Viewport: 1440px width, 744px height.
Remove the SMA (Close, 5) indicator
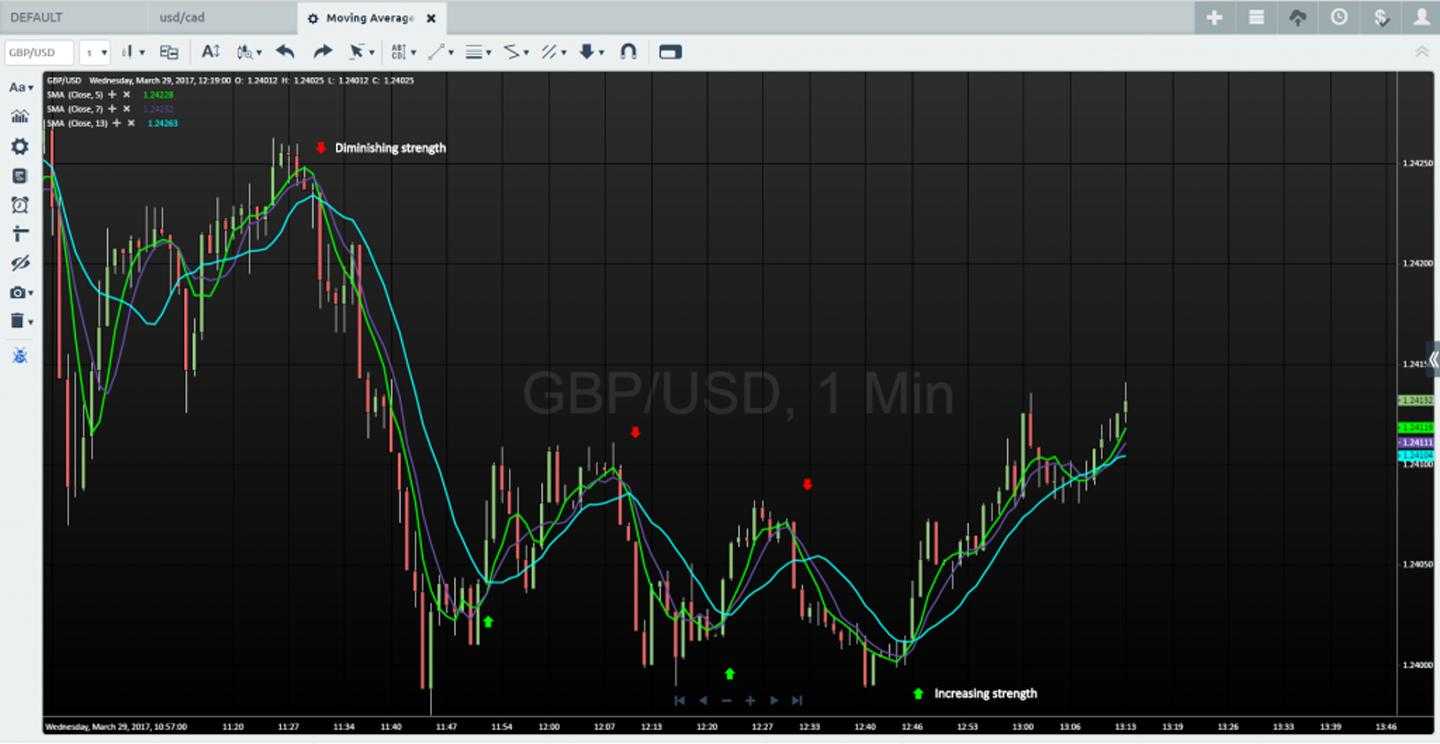pos(127,95)
